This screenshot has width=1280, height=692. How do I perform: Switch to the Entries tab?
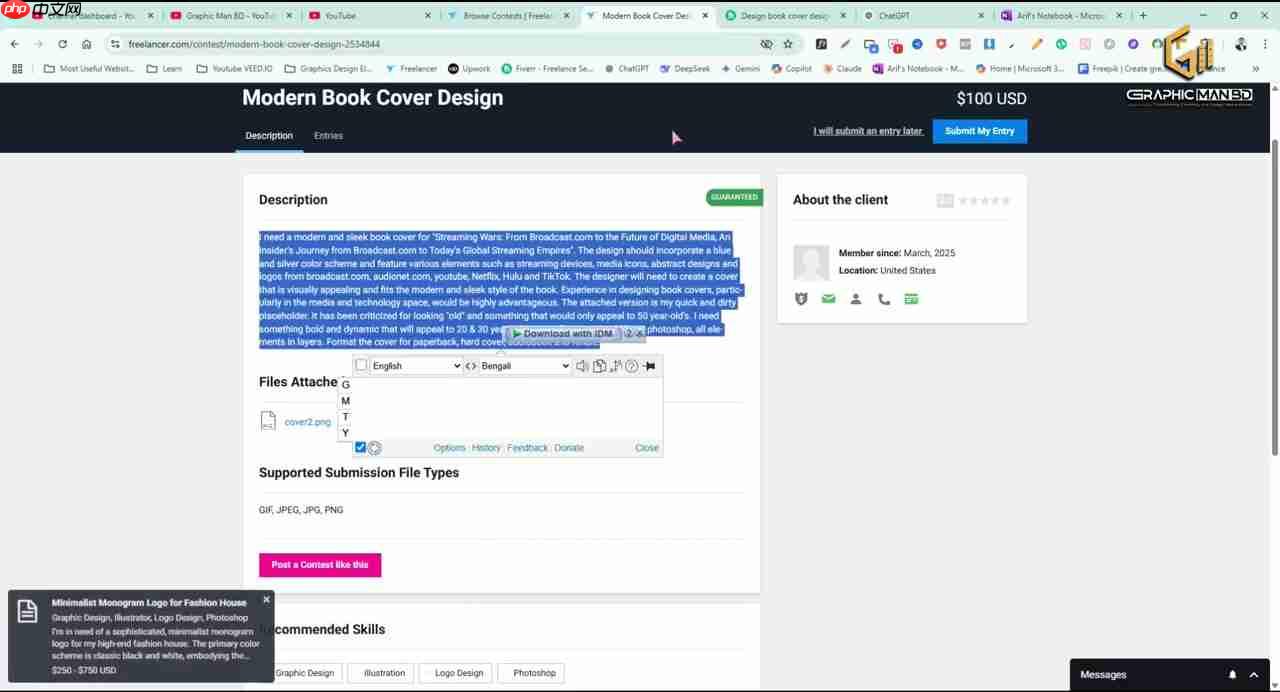coord(328,136)
